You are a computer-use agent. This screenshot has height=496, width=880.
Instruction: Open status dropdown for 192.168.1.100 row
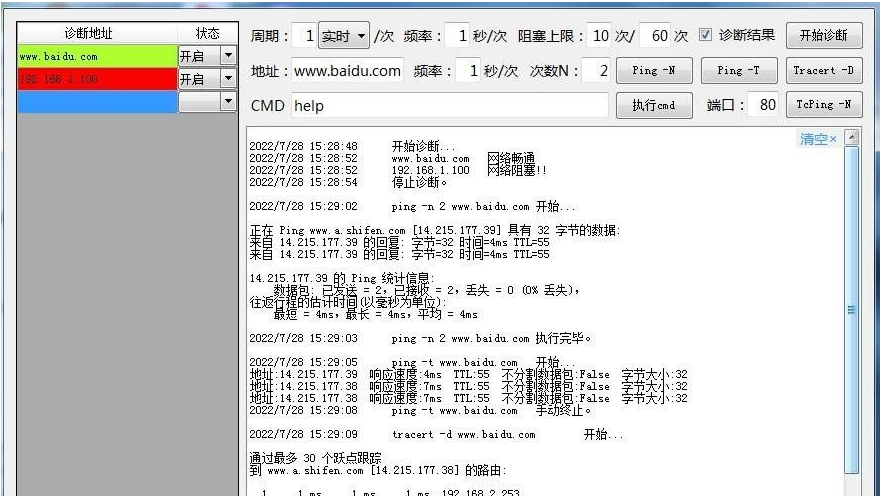(228, 79)
